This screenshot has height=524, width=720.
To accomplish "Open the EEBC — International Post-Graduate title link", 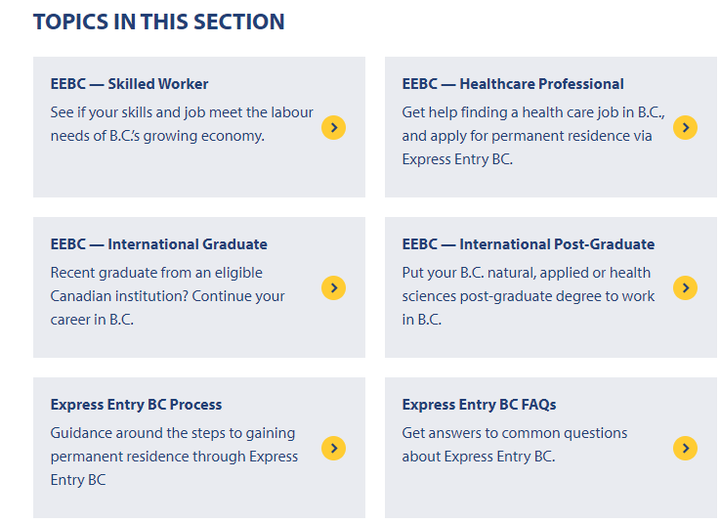I will (x=529, y=244).
